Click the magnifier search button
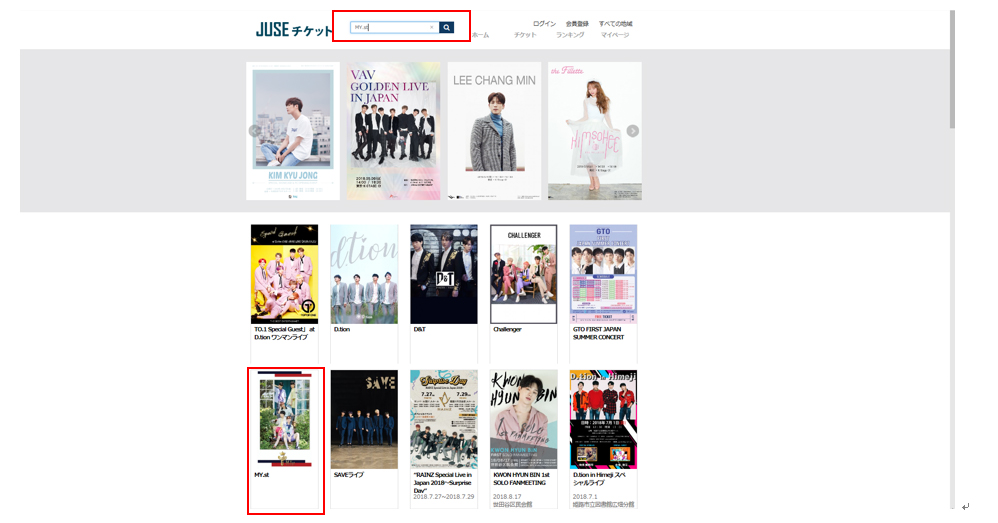The image size is (998, 523). coord(447,27)
